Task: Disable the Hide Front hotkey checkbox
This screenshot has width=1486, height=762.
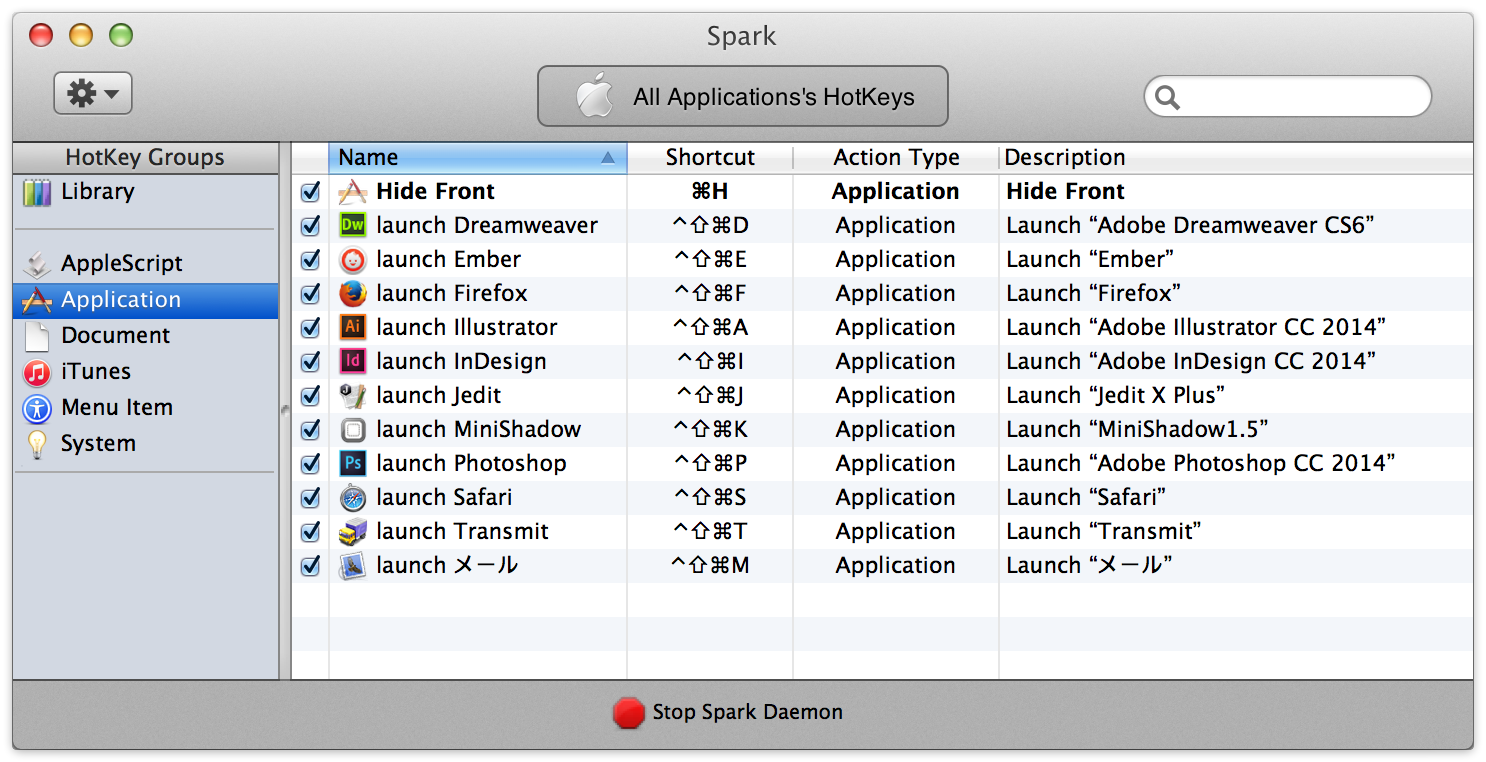Action: click(x=310, y=191)
